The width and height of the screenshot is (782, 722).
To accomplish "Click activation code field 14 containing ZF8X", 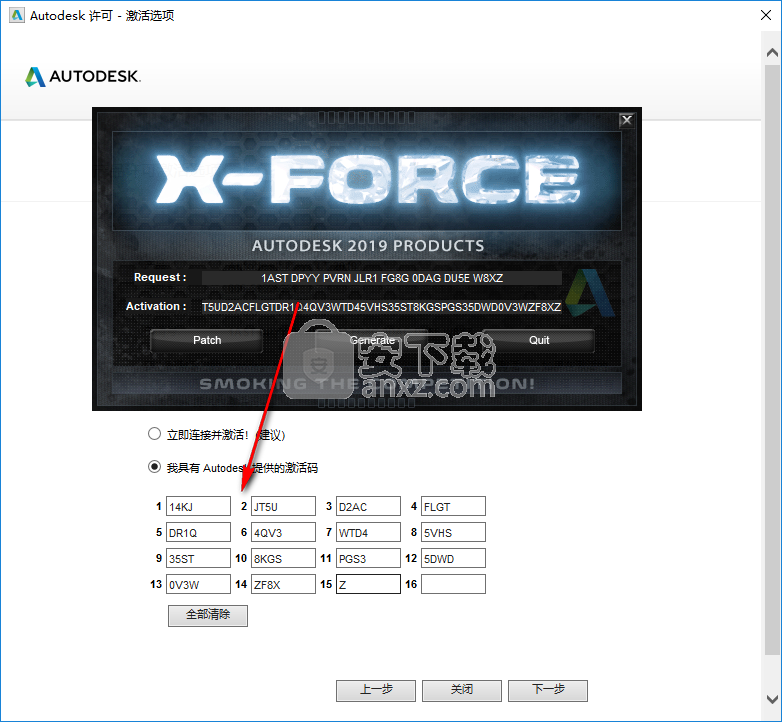I will pos(283,584).
